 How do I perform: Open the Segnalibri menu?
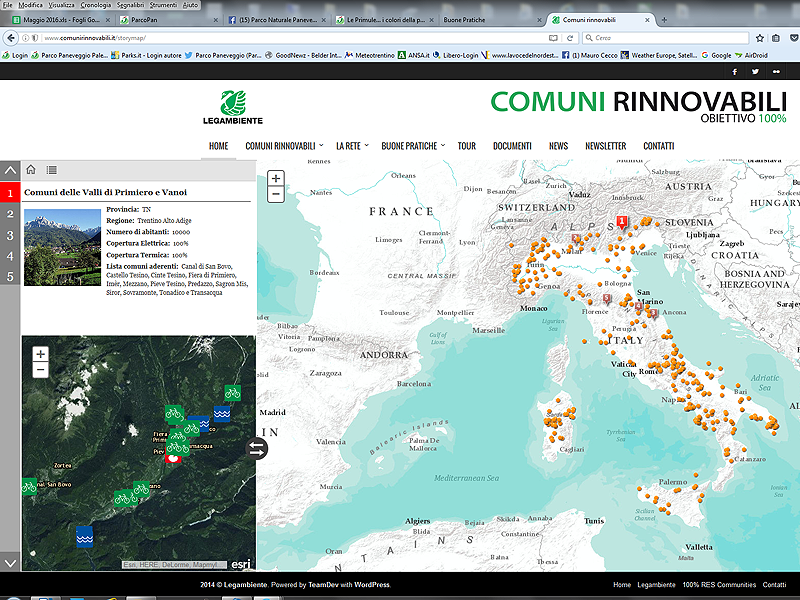[x=130, y=5]
